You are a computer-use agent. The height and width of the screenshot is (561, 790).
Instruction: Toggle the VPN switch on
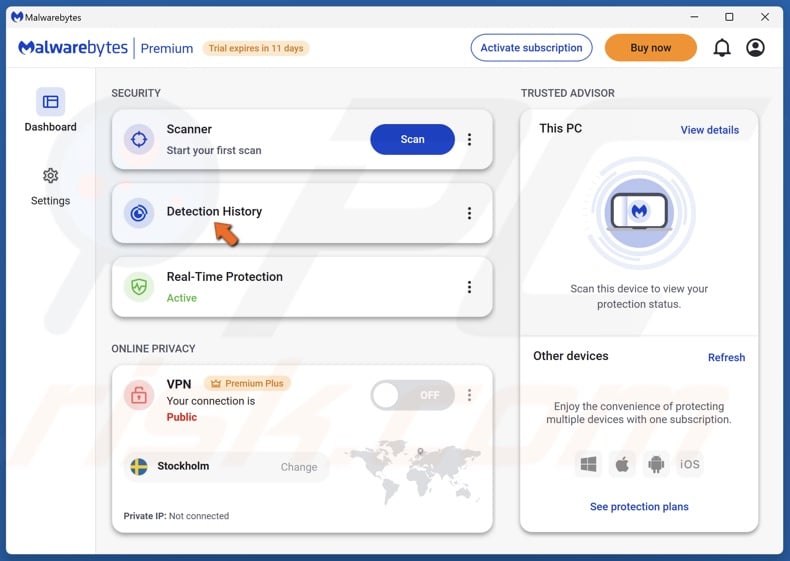(x=413, y=395)
